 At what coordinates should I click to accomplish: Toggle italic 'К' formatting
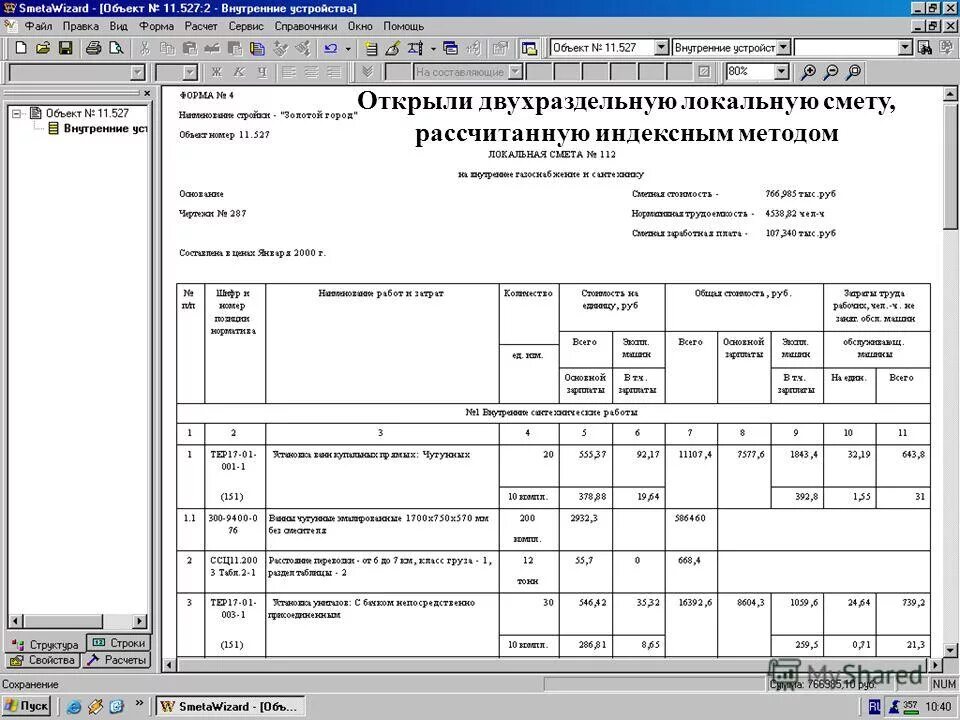[239, 72]
